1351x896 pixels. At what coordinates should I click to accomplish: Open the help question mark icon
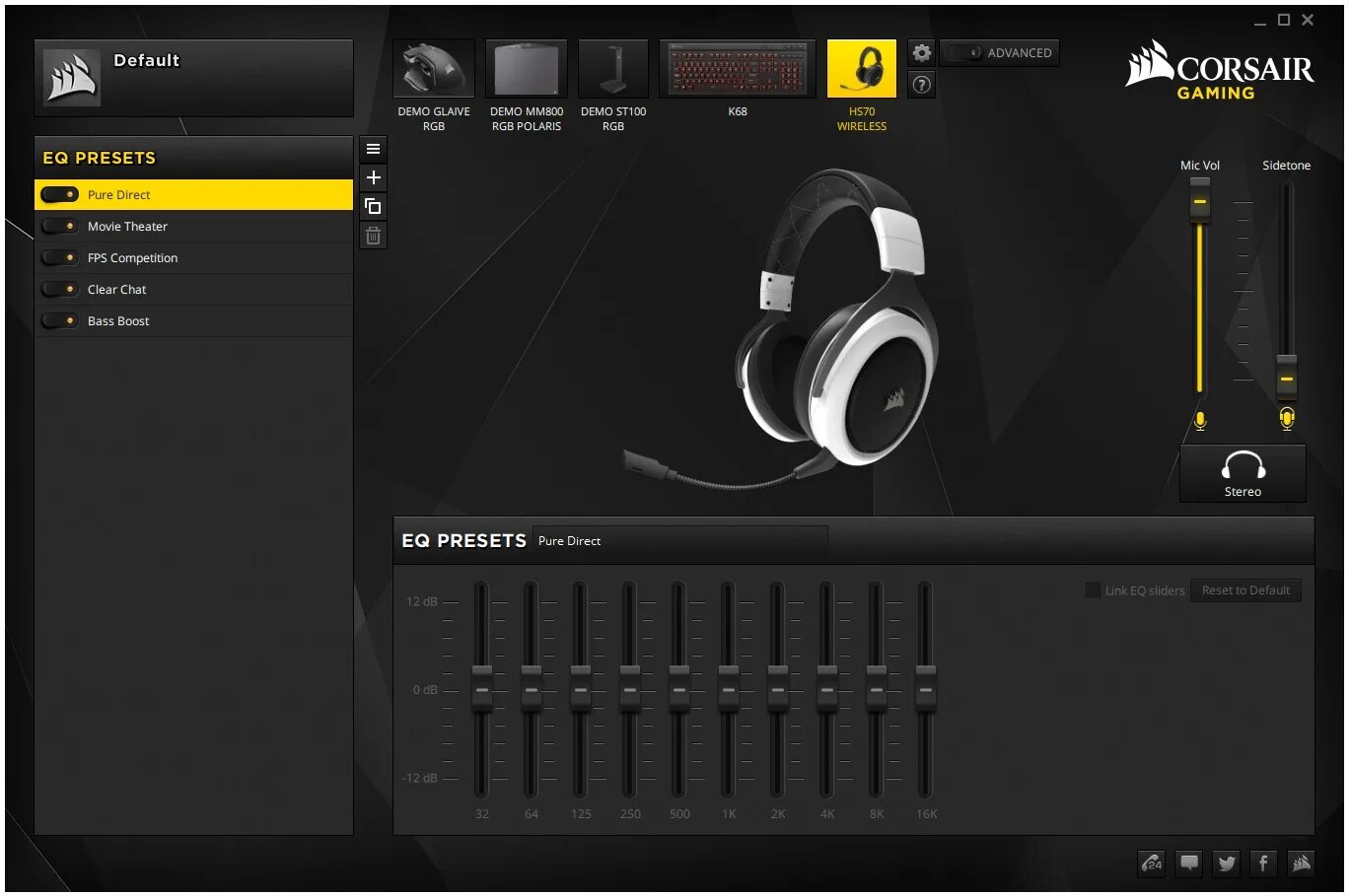click(x=921, y=85)
